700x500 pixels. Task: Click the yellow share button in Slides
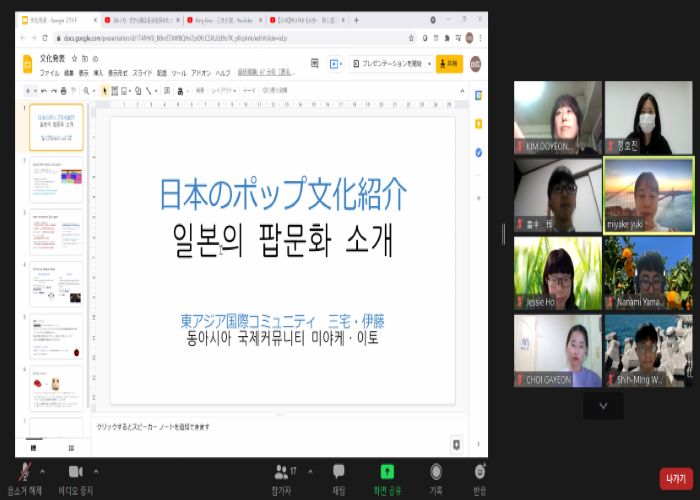(x=449, y=63)
